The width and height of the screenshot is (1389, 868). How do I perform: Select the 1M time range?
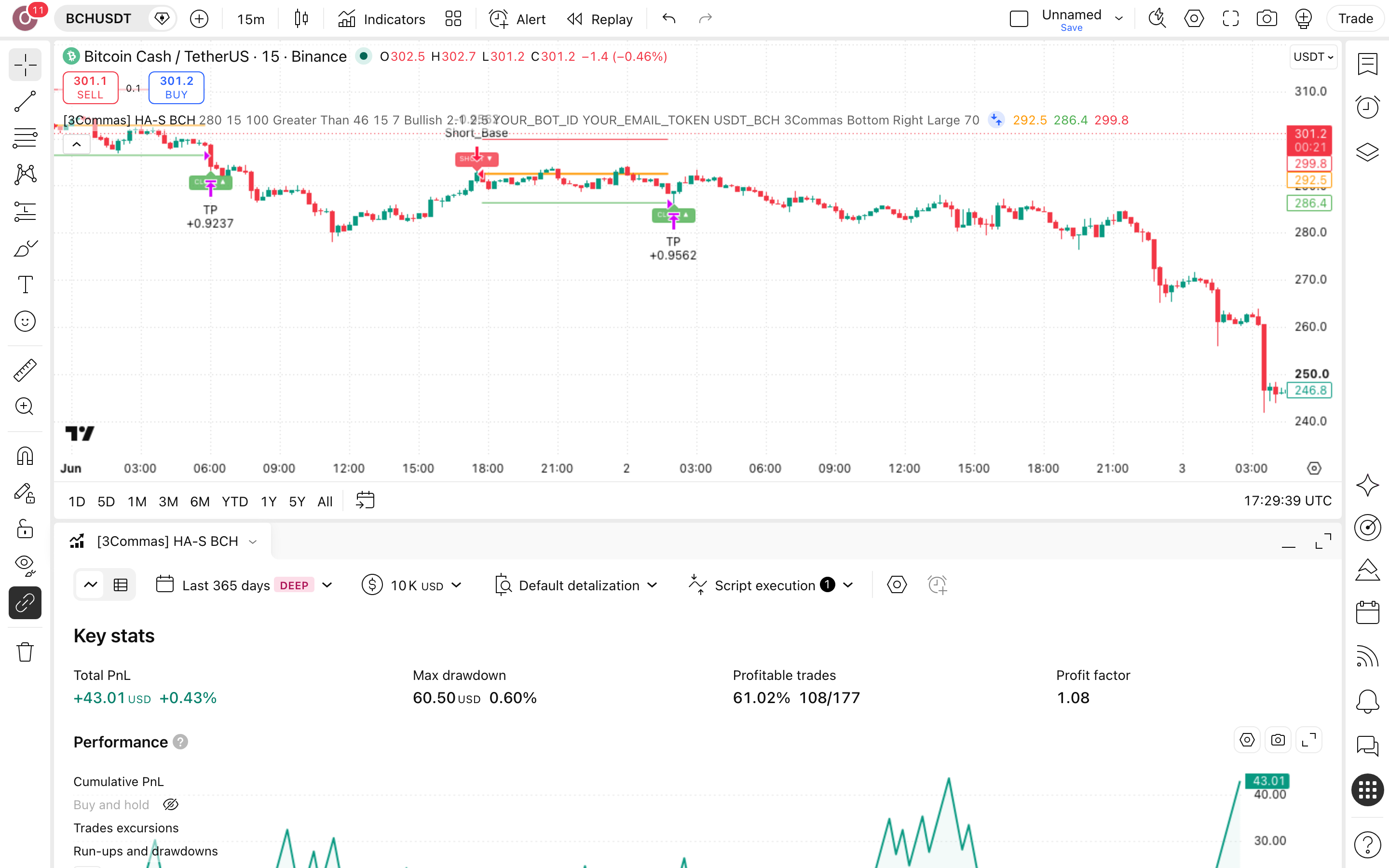(x=136, y=501)
